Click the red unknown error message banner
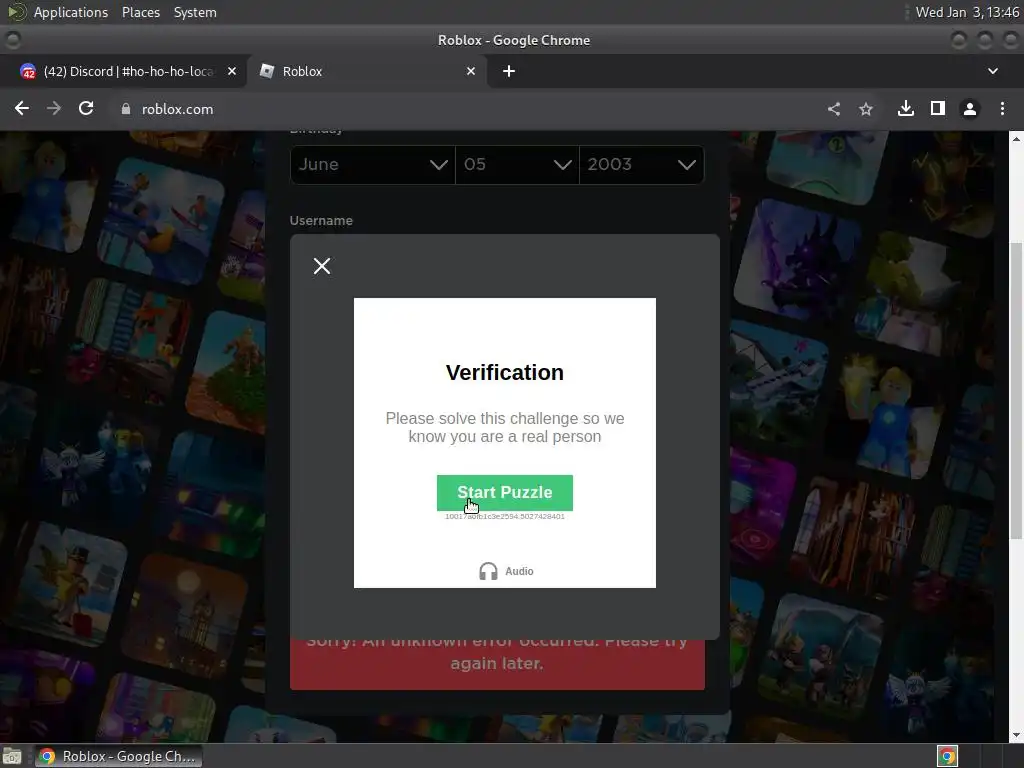1024x768 pixels. coord(497,664)
